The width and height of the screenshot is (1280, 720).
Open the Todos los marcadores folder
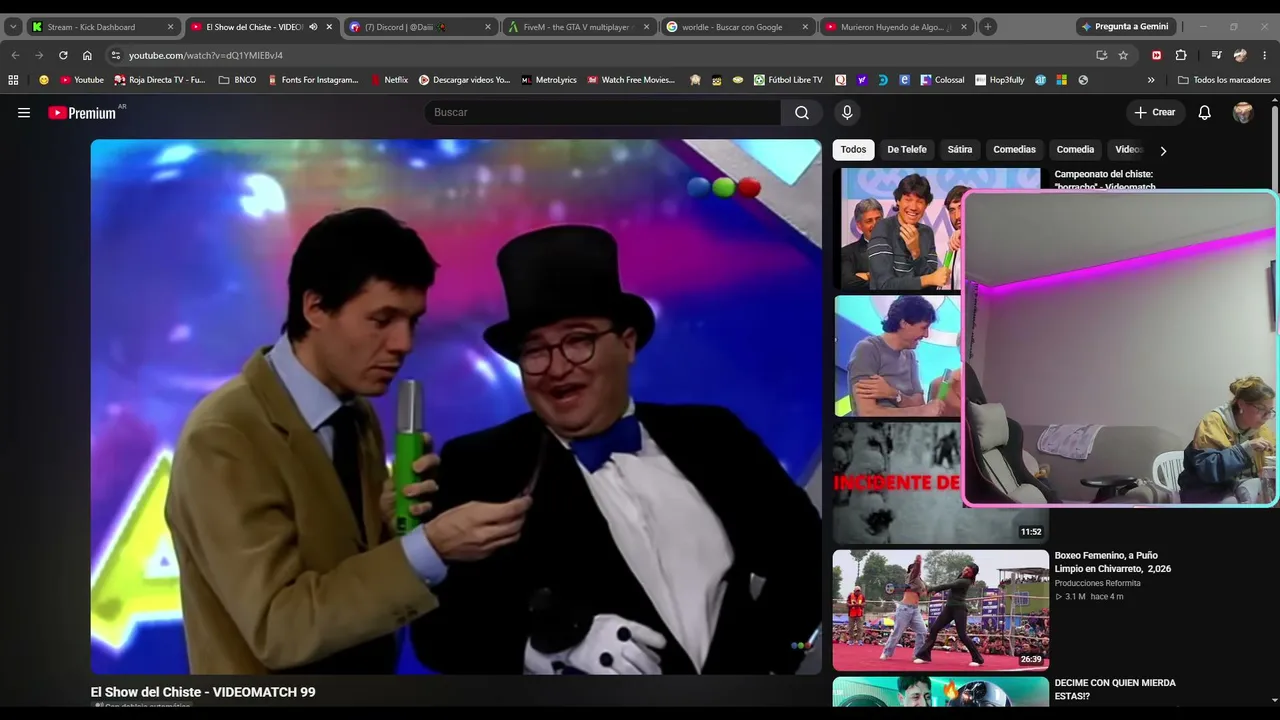pyautogui.click(x=1224, y=80)
